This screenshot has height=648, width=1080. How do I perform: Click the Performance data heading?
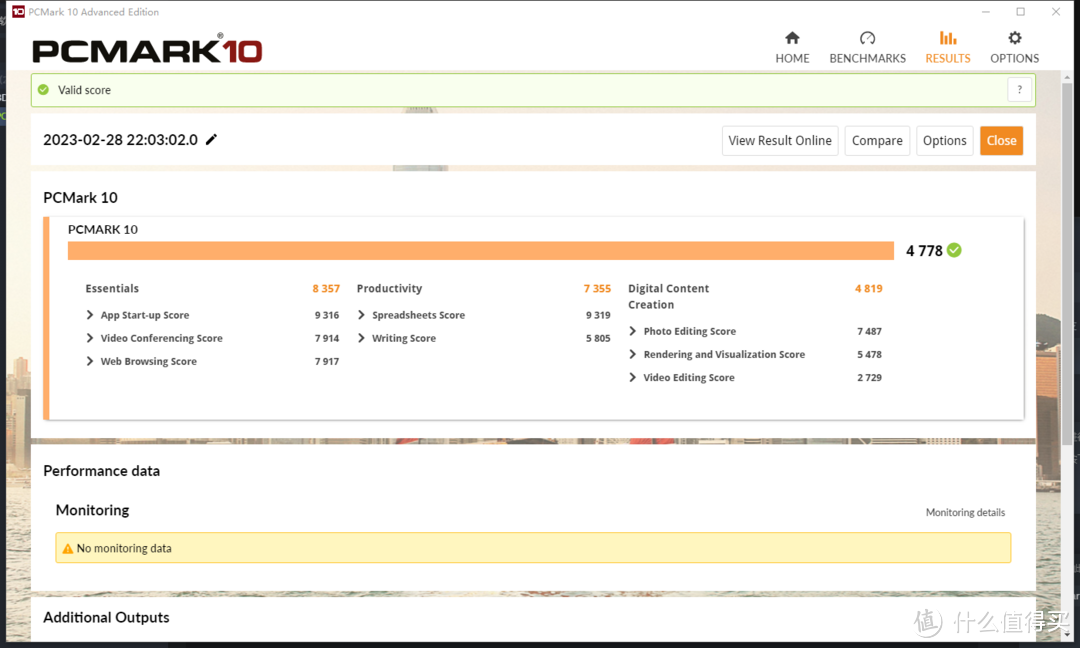(x=101, y=471)
